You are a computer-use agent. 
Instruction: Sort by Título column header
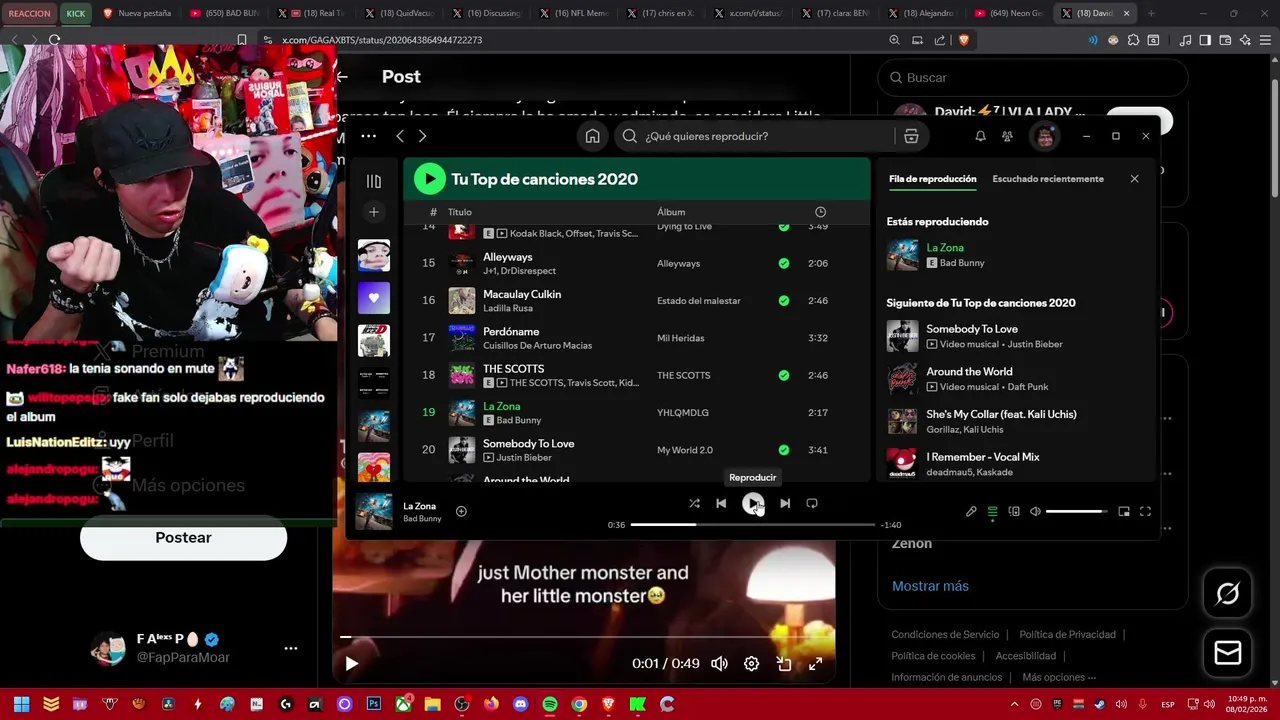[x=460, y=212]
